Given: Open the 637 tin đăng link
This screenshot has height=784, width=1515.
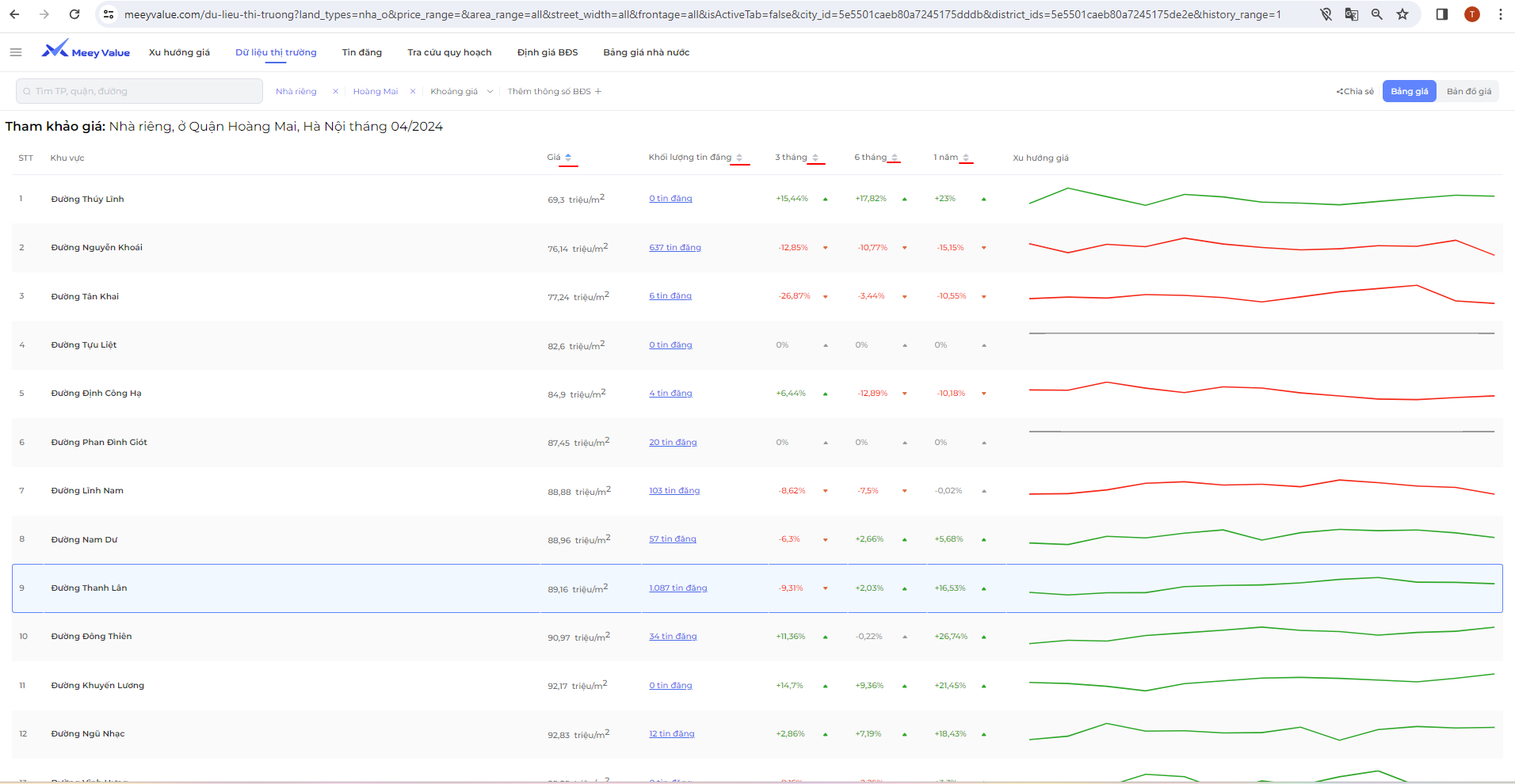Looking at the screenshot, I should (675, 248).
